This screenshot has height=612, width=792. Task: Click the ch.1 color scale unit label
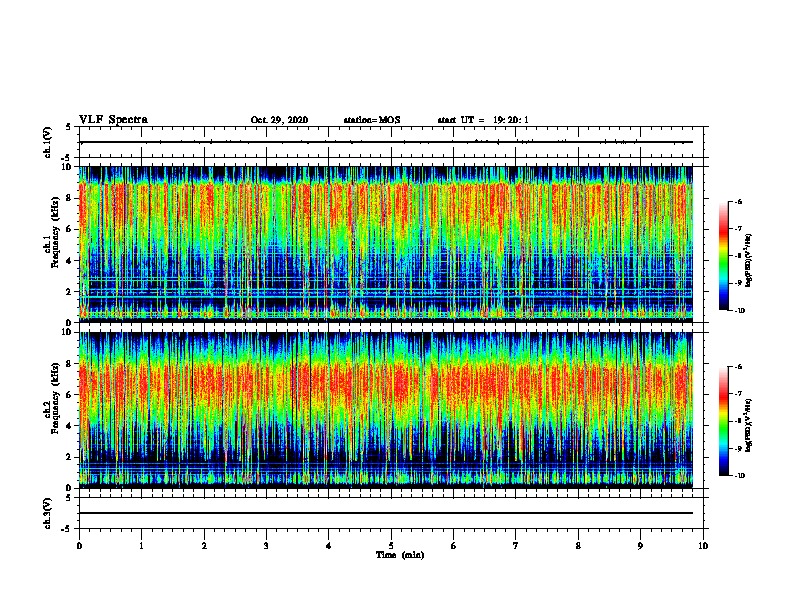click(749, 261)
